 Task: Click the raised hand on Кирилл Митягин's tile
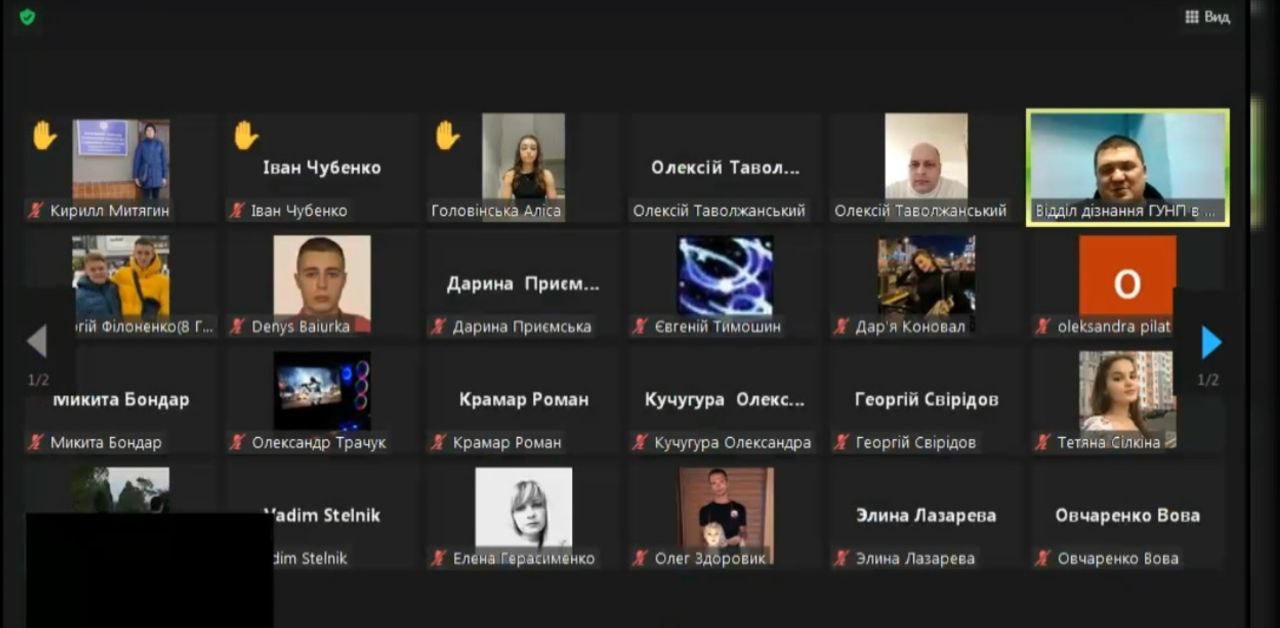[44, 135]
